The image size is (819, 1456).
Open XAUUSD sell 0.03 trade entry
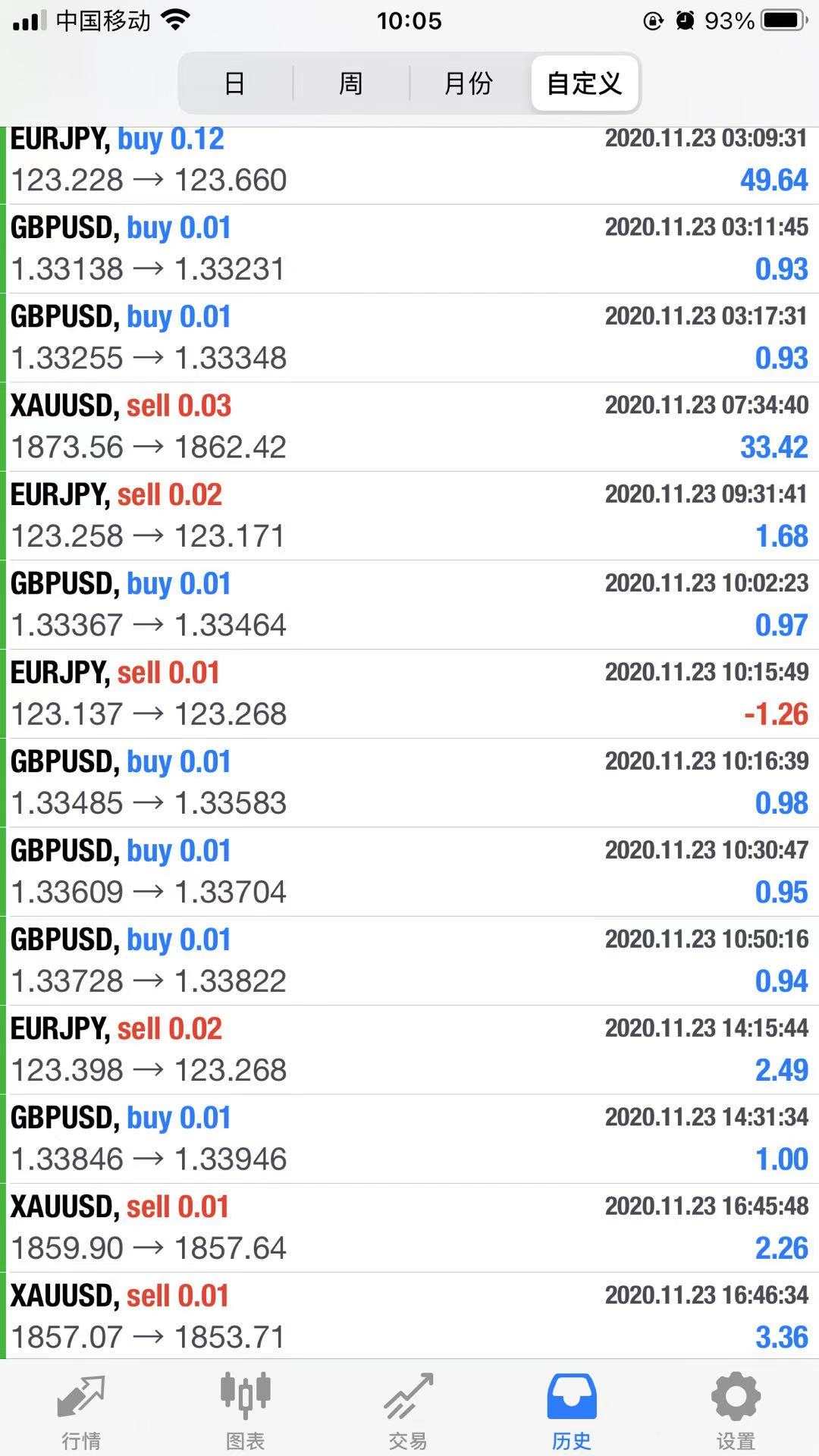pos(409,427)
